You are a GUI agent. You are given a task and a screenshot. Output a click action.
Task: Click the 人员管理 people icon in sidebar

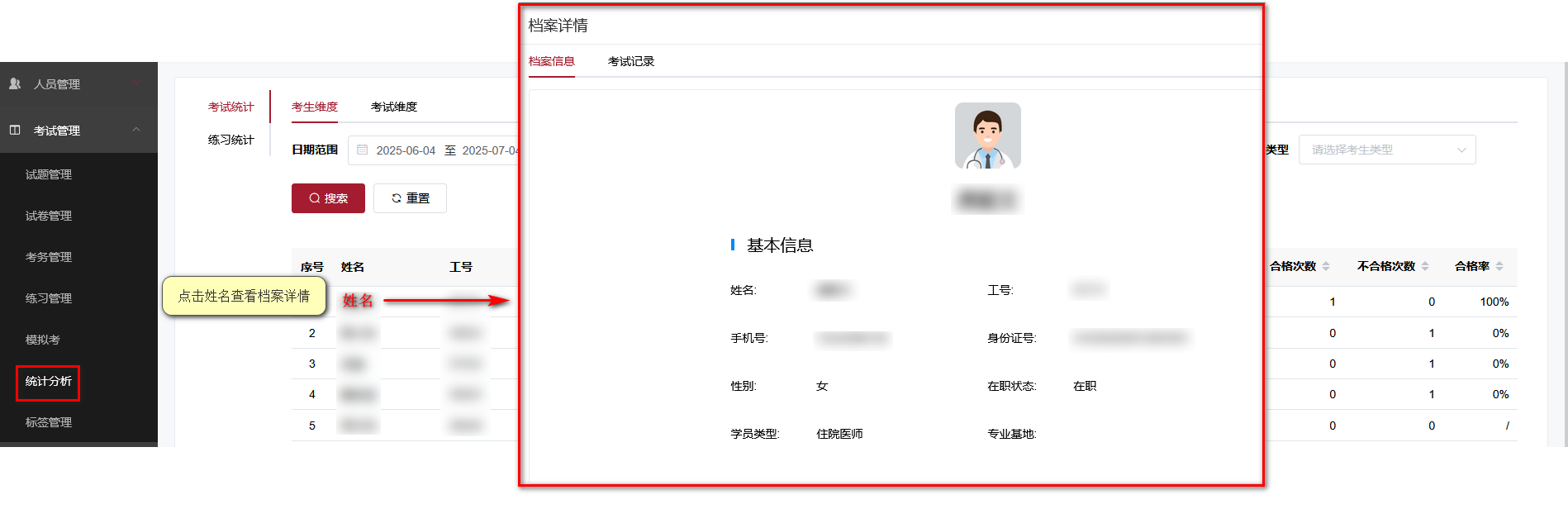[15, 83]
